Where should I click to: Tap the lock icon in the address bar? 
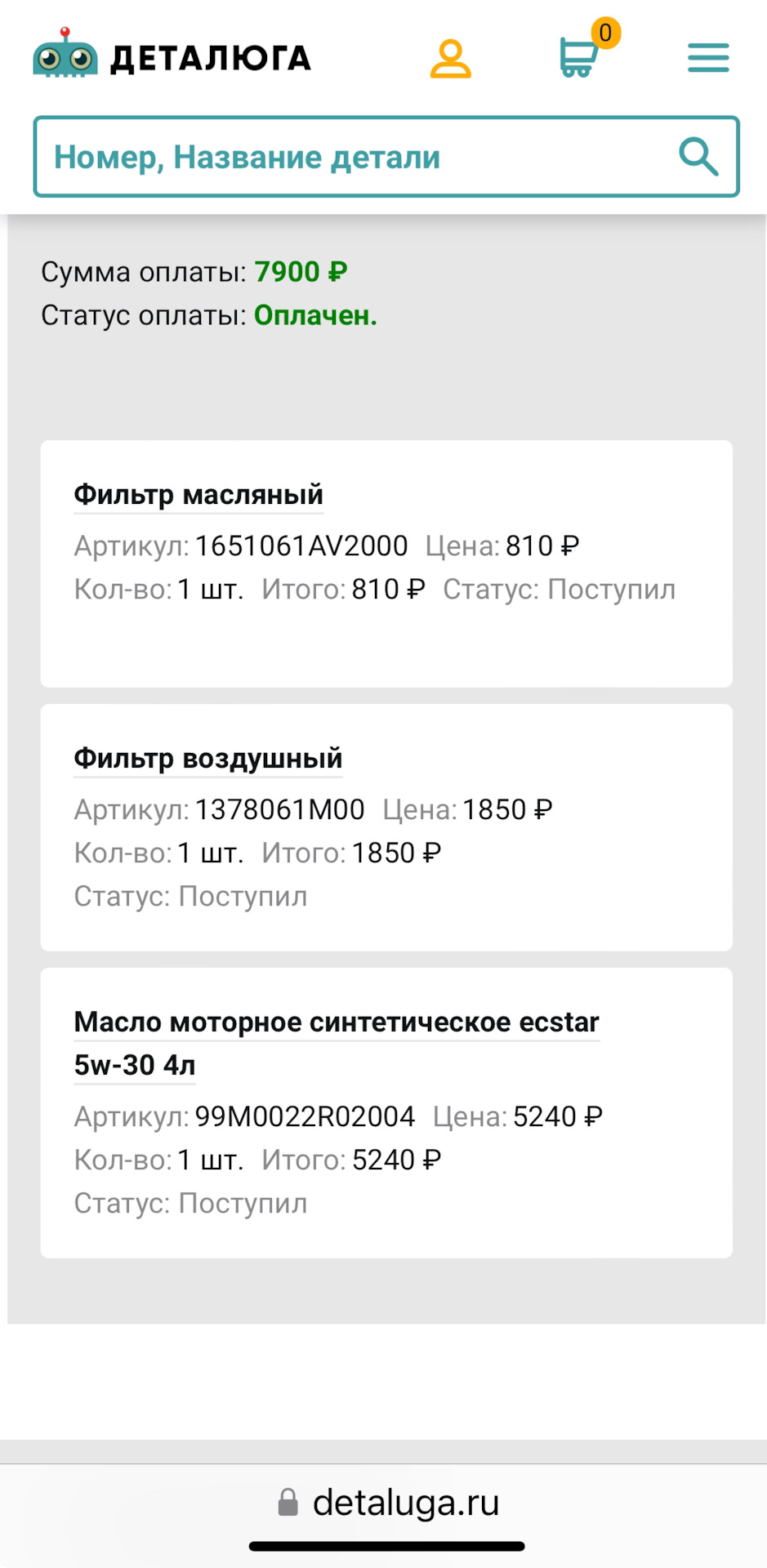pos(288,1501)
